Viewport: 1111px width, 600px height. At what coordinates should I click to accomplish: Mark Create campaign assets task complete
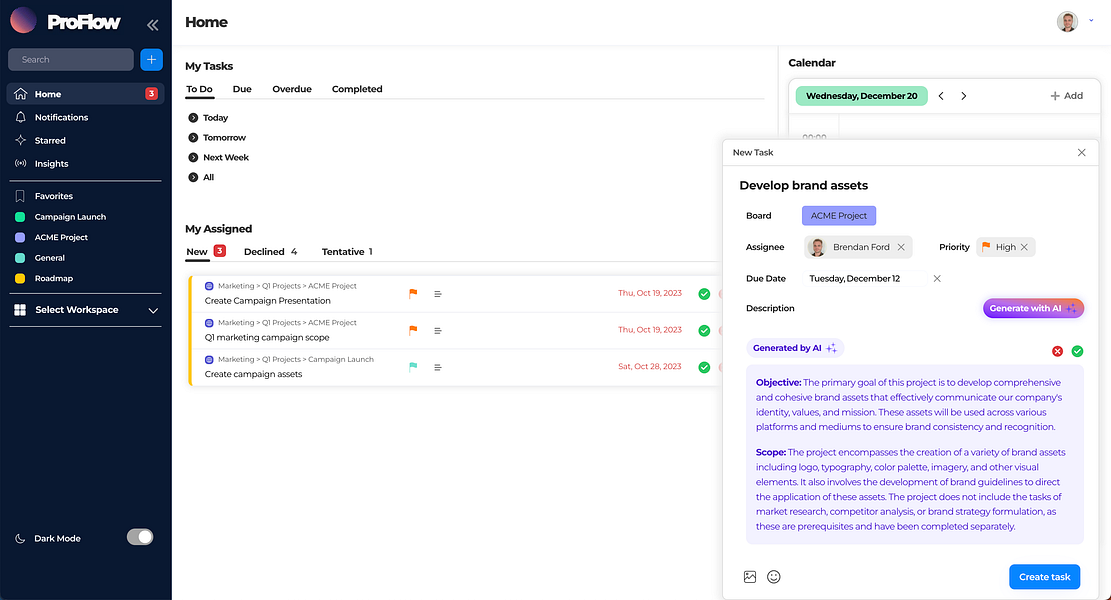[704, 367]
